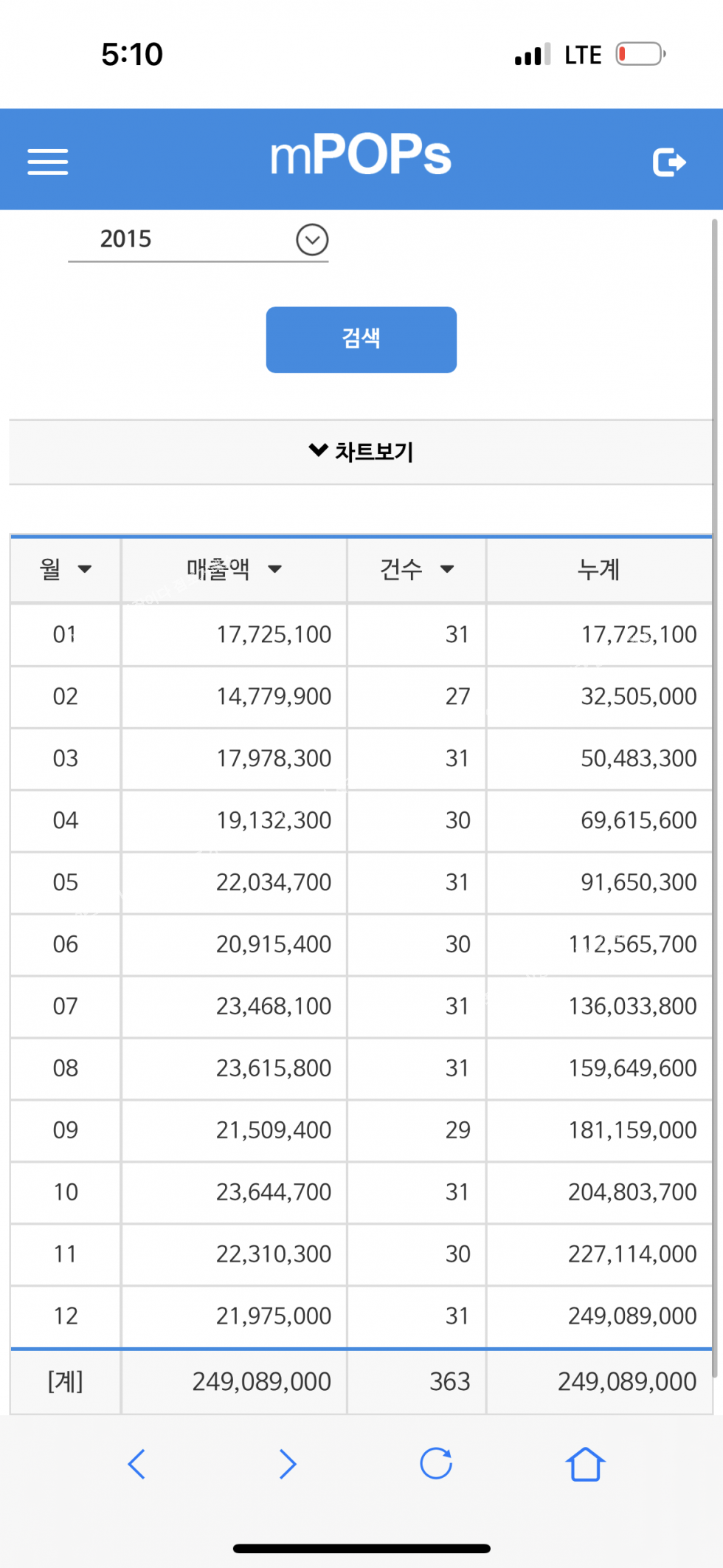Tap the logout icon in header
The width and height of the screenshot is (723, 1568).
(669, 162)
